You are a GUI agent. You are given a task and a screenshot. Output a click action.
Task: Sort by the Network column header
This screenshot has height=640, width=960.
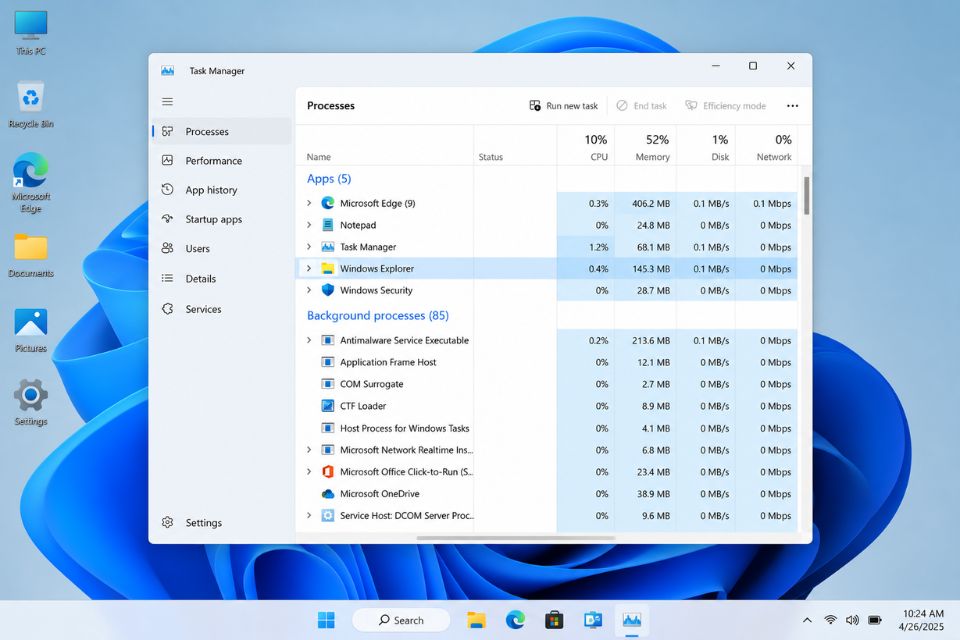pos(767,146)
